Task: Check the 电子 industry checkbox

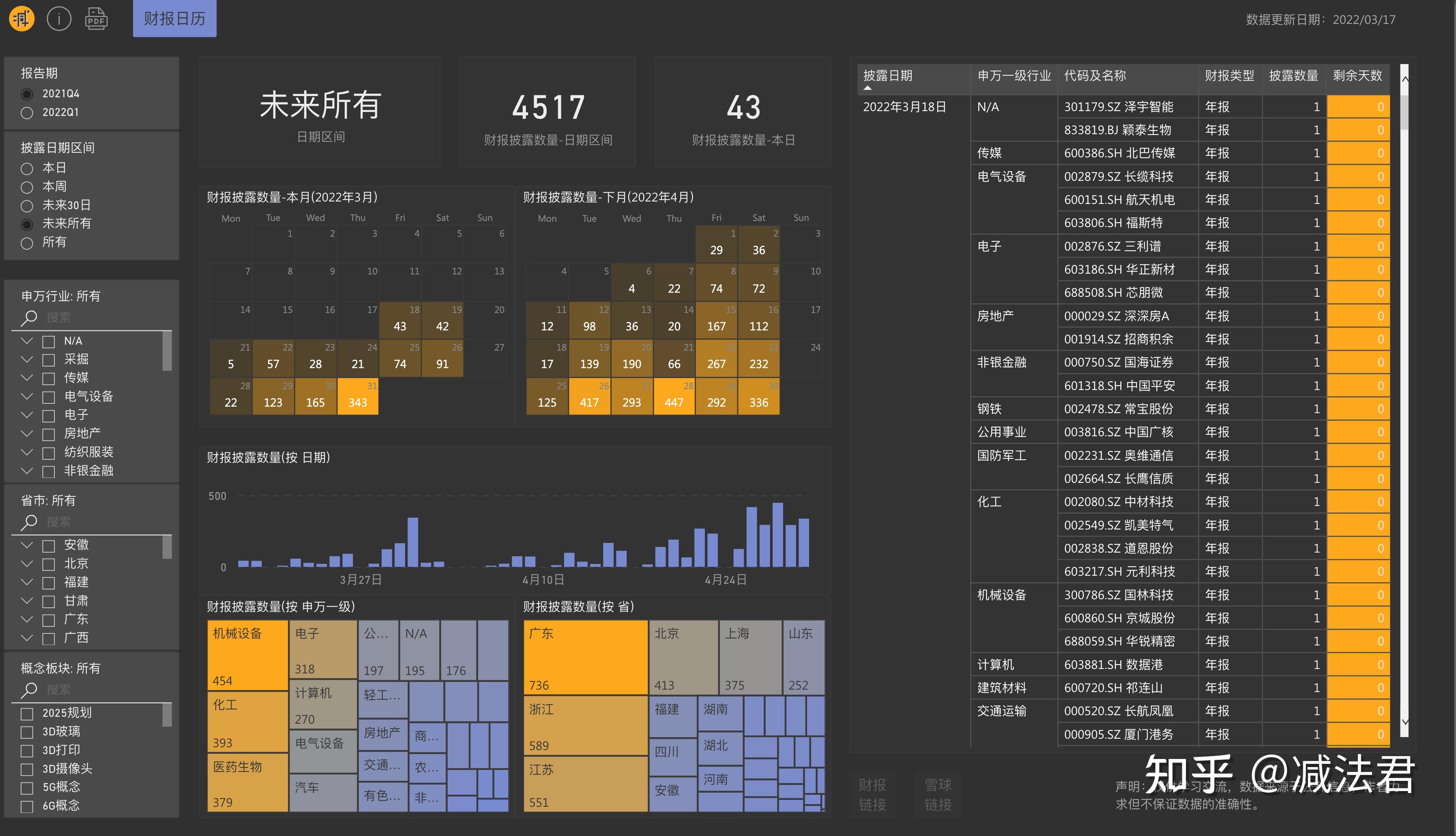Action: pyautogui.click(x=48, y=415)
